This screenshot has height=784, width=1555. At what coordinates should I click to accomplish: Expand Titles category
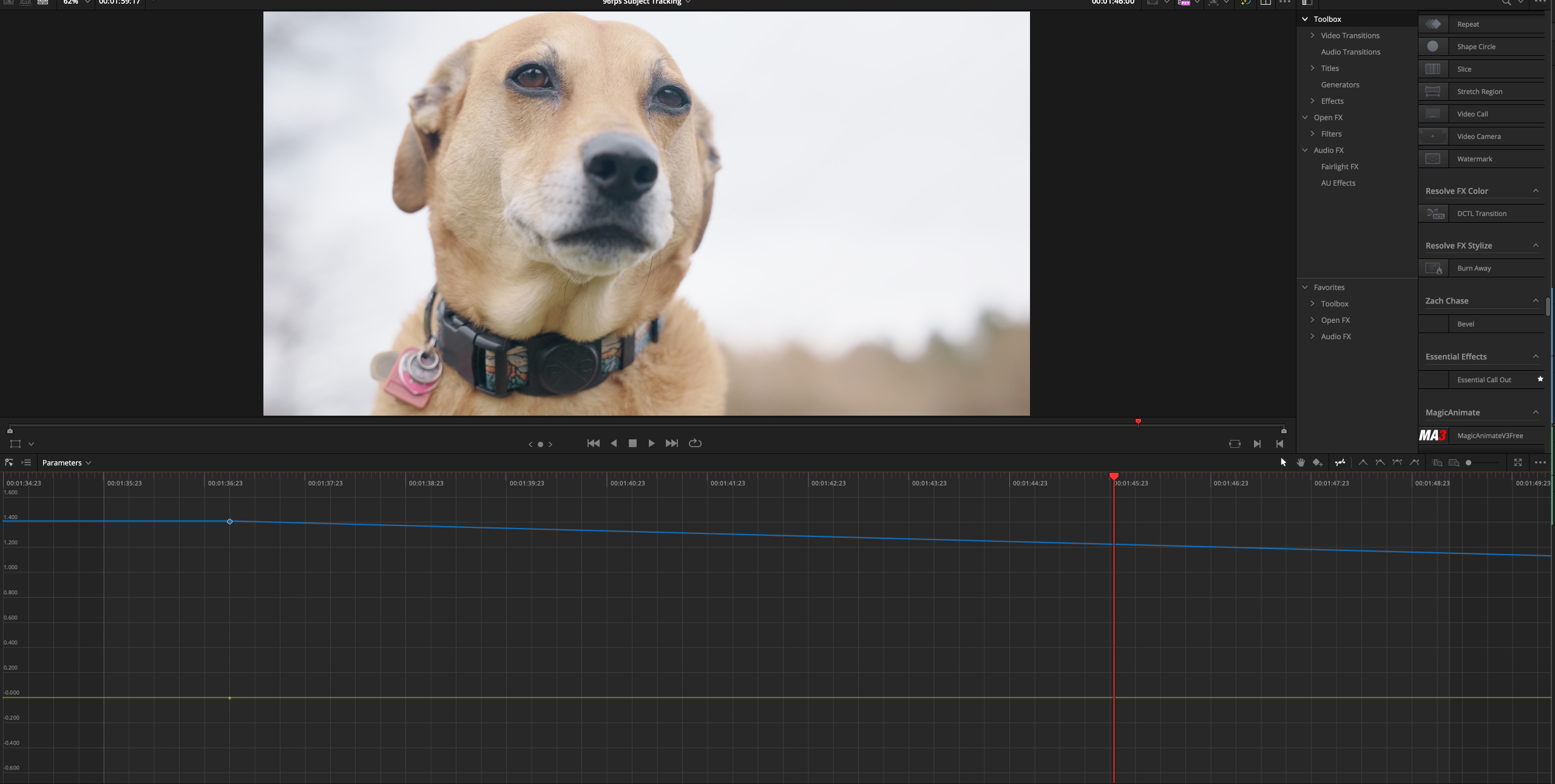coord(1312,69)
